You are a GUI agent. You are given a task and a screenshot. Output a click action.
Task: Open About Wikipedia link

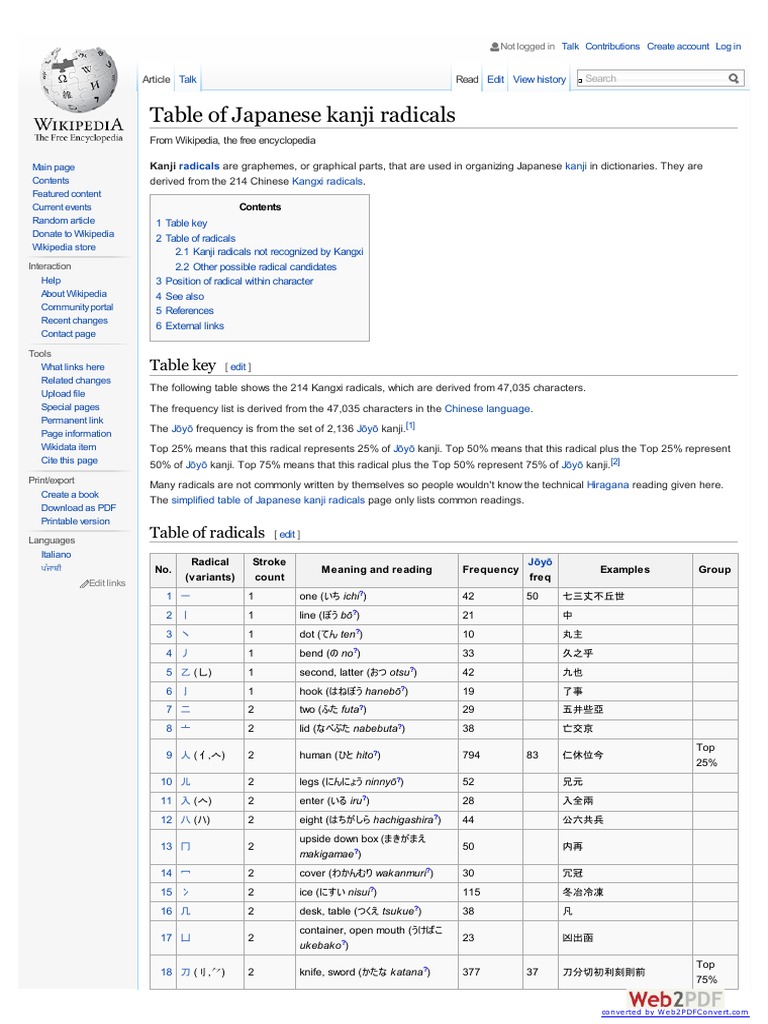pos(74,294)
